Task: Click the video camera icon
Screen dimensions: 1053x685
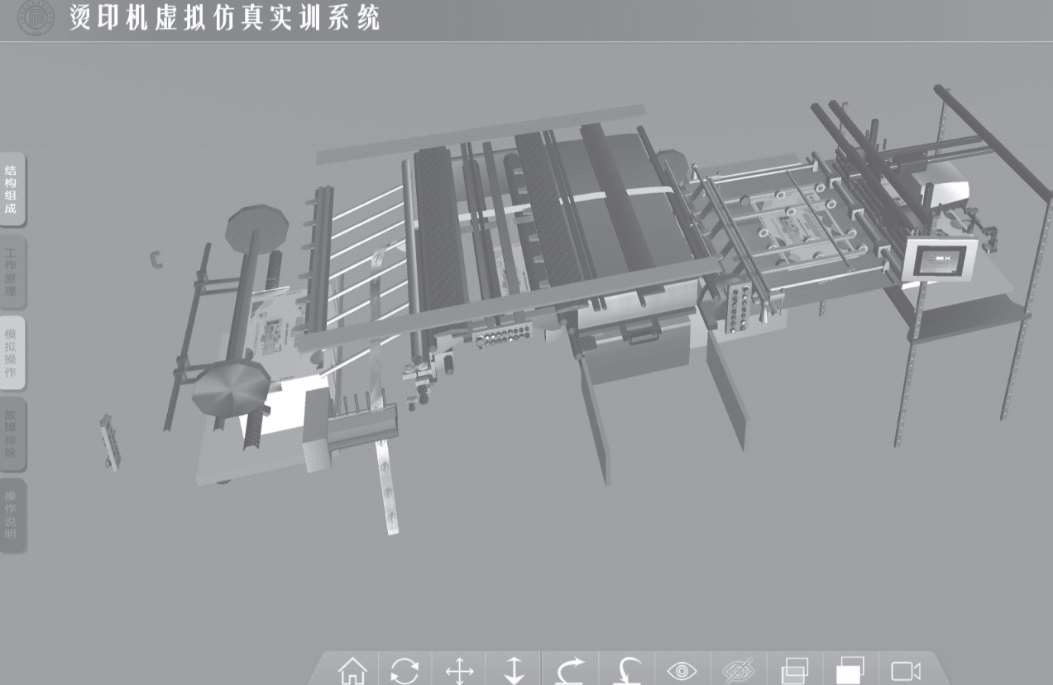Action: click(x=906, y=670)
